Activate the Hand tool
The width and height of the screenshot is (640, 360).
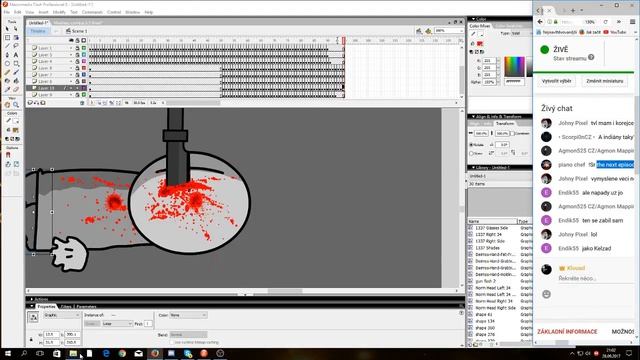(x=7, y=105)
